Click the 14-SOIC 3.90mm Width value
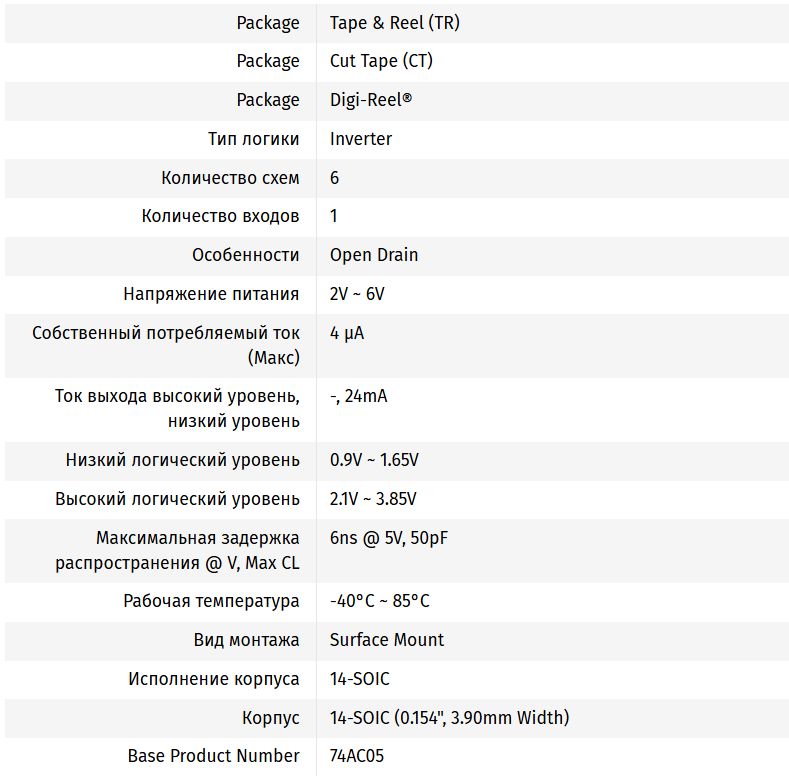The width and height of the screenshot is (789, 776). click(449, 718)
